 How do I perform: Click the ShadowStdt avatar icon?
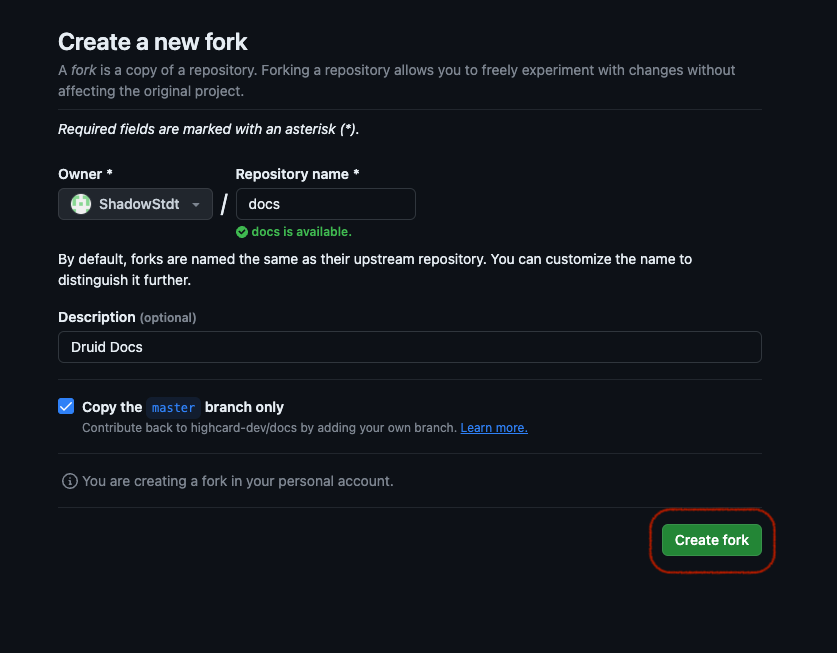pyautogui.click(x=80, y=204)
